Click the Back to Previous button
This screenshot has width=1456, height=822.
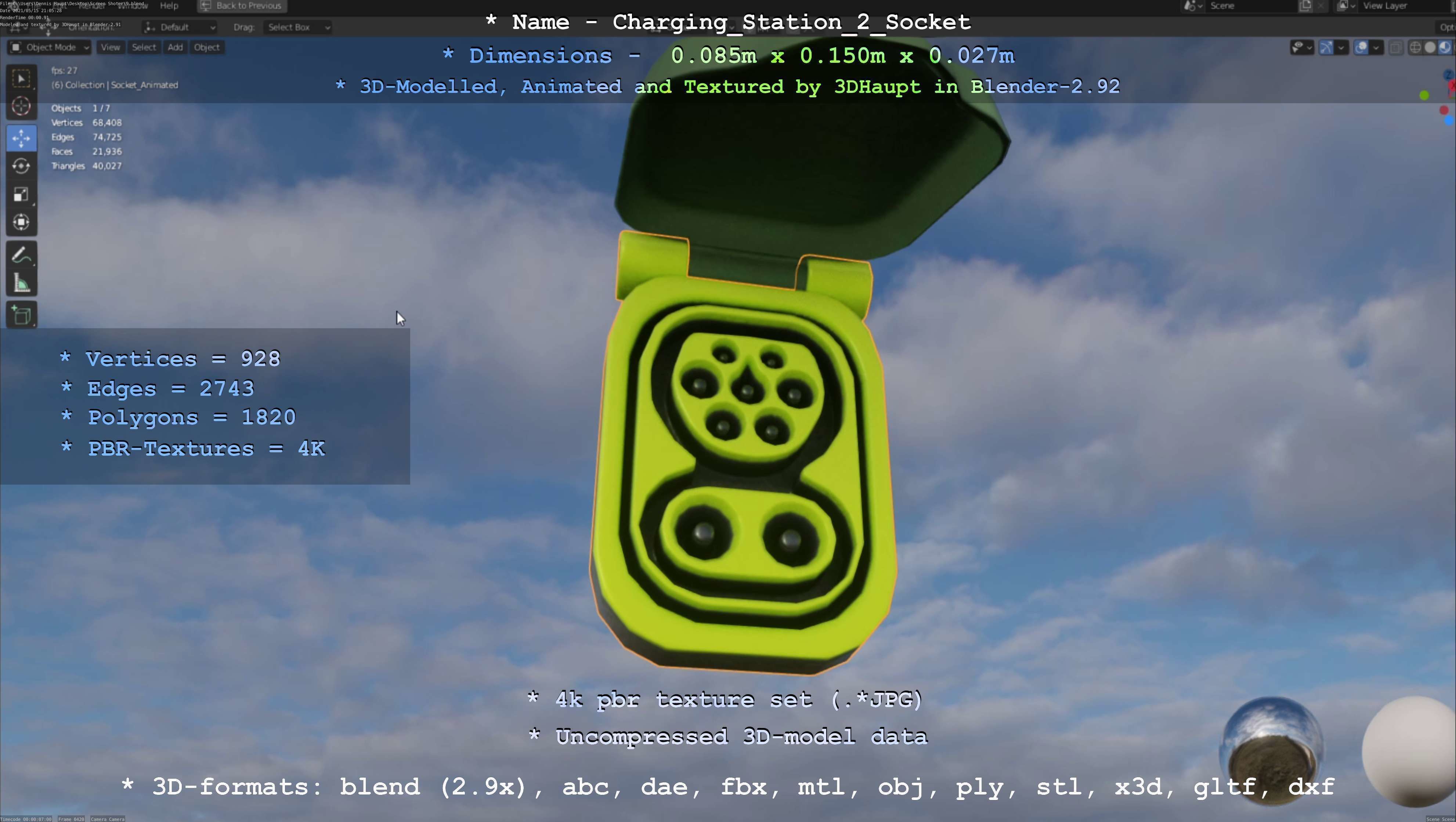[x=242, y=6]
